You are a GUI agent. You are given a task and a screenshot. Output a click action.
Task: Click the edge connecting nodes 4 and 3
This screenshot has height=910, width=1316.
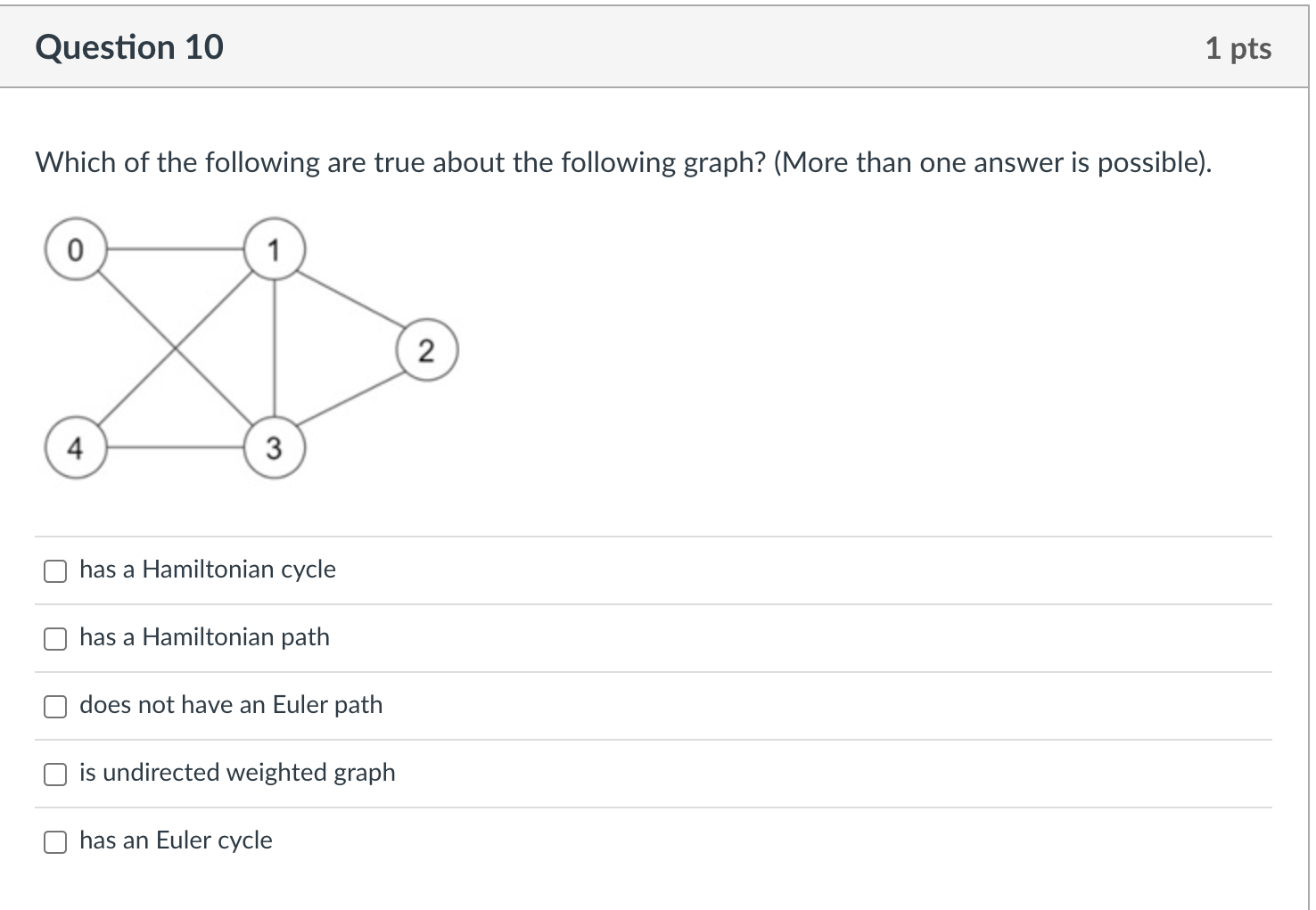tap(175, 447)
